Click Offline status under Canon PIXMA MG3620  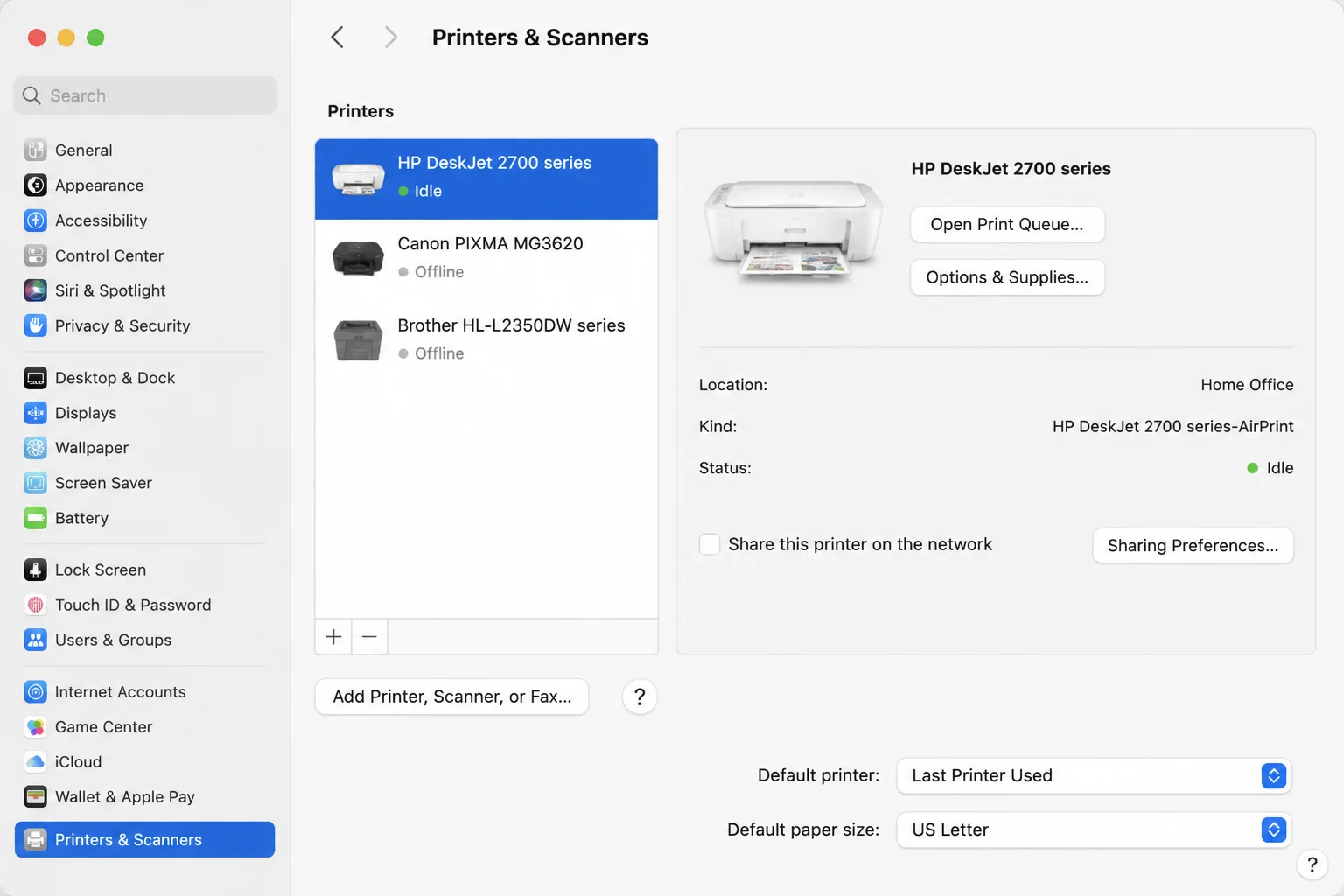tap(439, 272)
